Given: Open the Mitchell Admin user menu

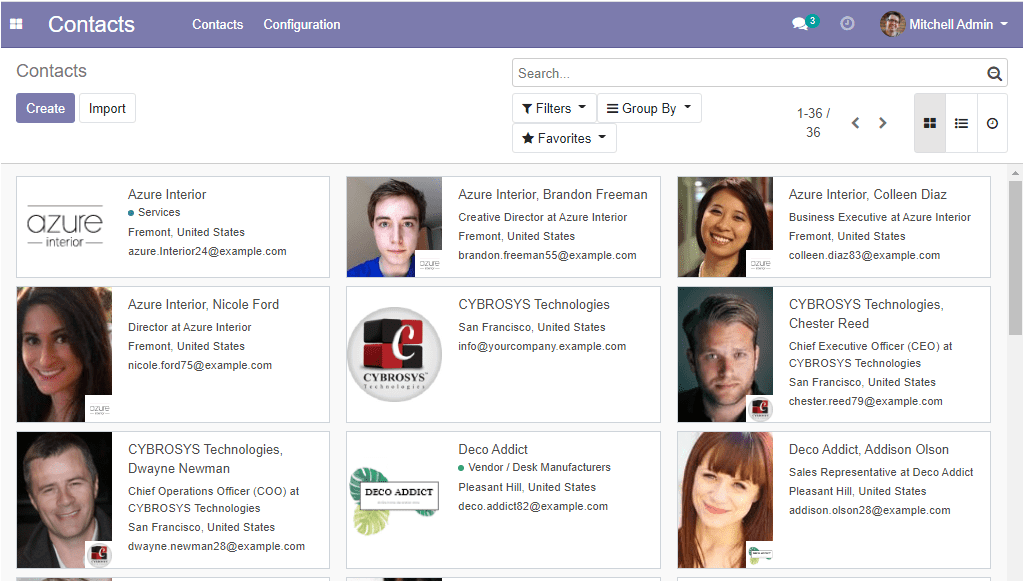Looking at the screenshot, I should 945,24.
